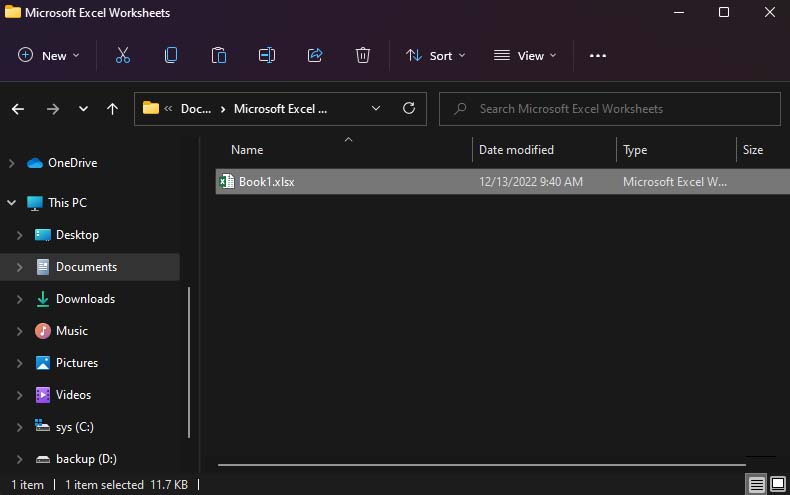790x495 pixels.
Task: Expand the backup (D:) drive node
Action: click(x=19, y=459)
